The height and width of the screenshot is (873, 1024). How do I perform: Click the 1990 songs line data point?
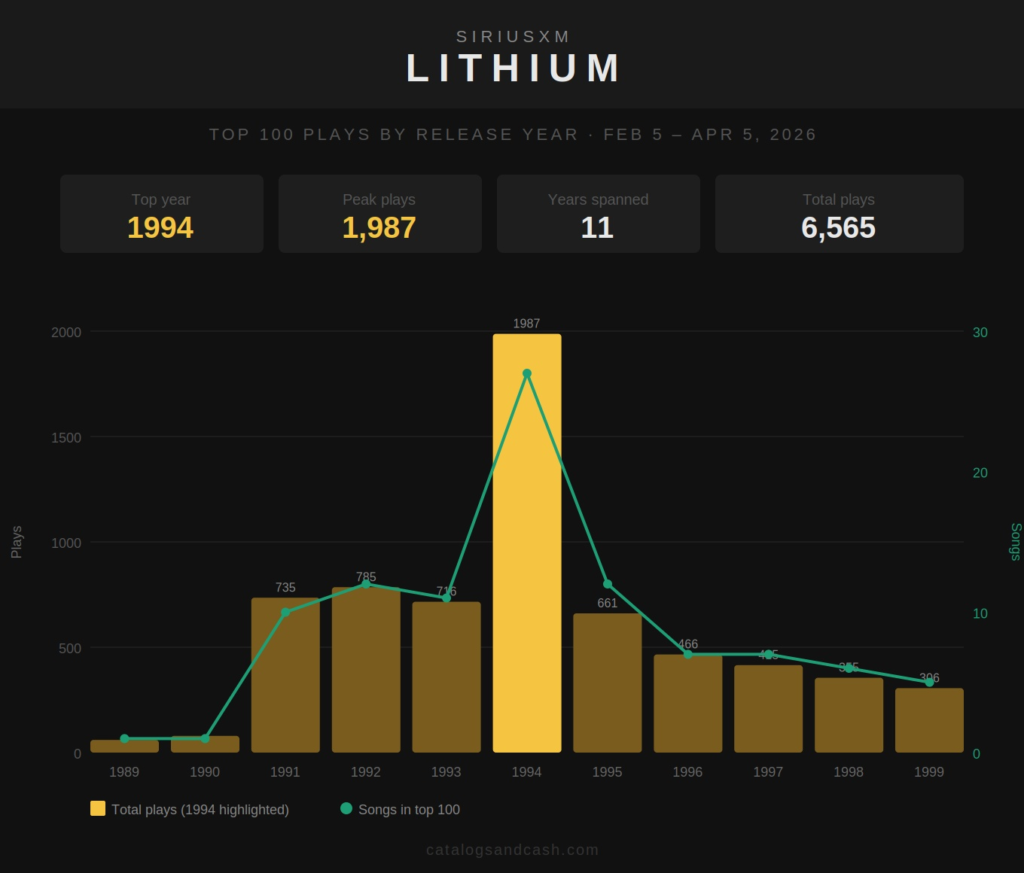pyautogui.click(x=205, y=738)
